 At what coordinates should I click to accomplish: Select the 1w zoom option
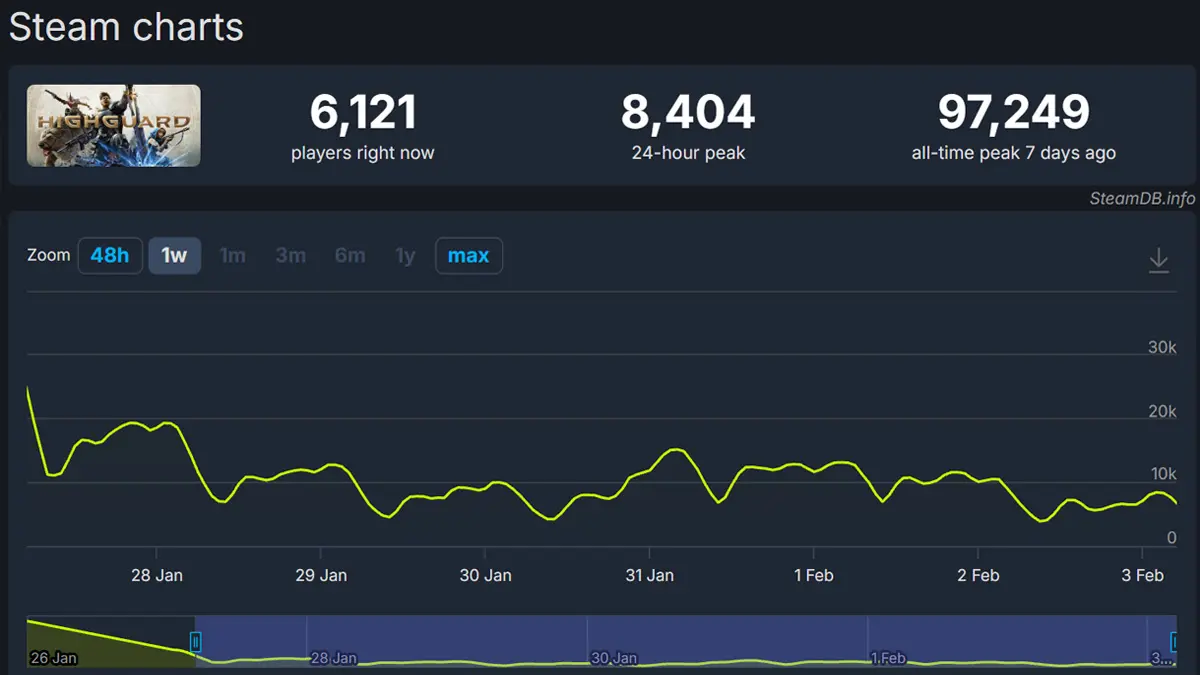175,256
